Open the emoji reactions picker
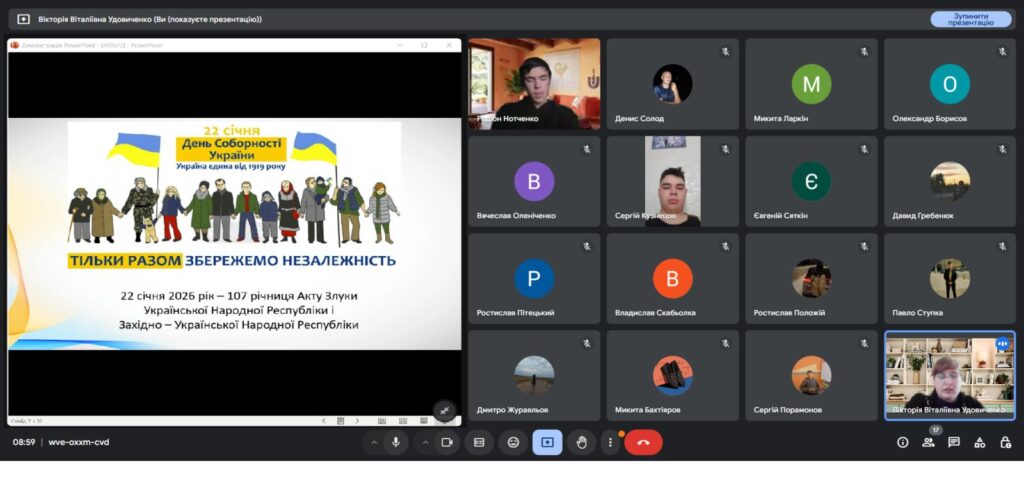This screenshot has width=1024, height=493. click(513, 442)
